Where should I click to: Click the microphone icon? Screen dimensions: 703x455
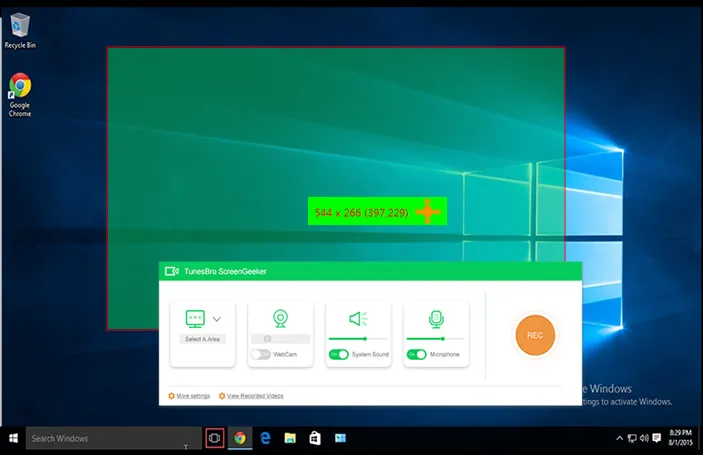[x=436, y=318]
